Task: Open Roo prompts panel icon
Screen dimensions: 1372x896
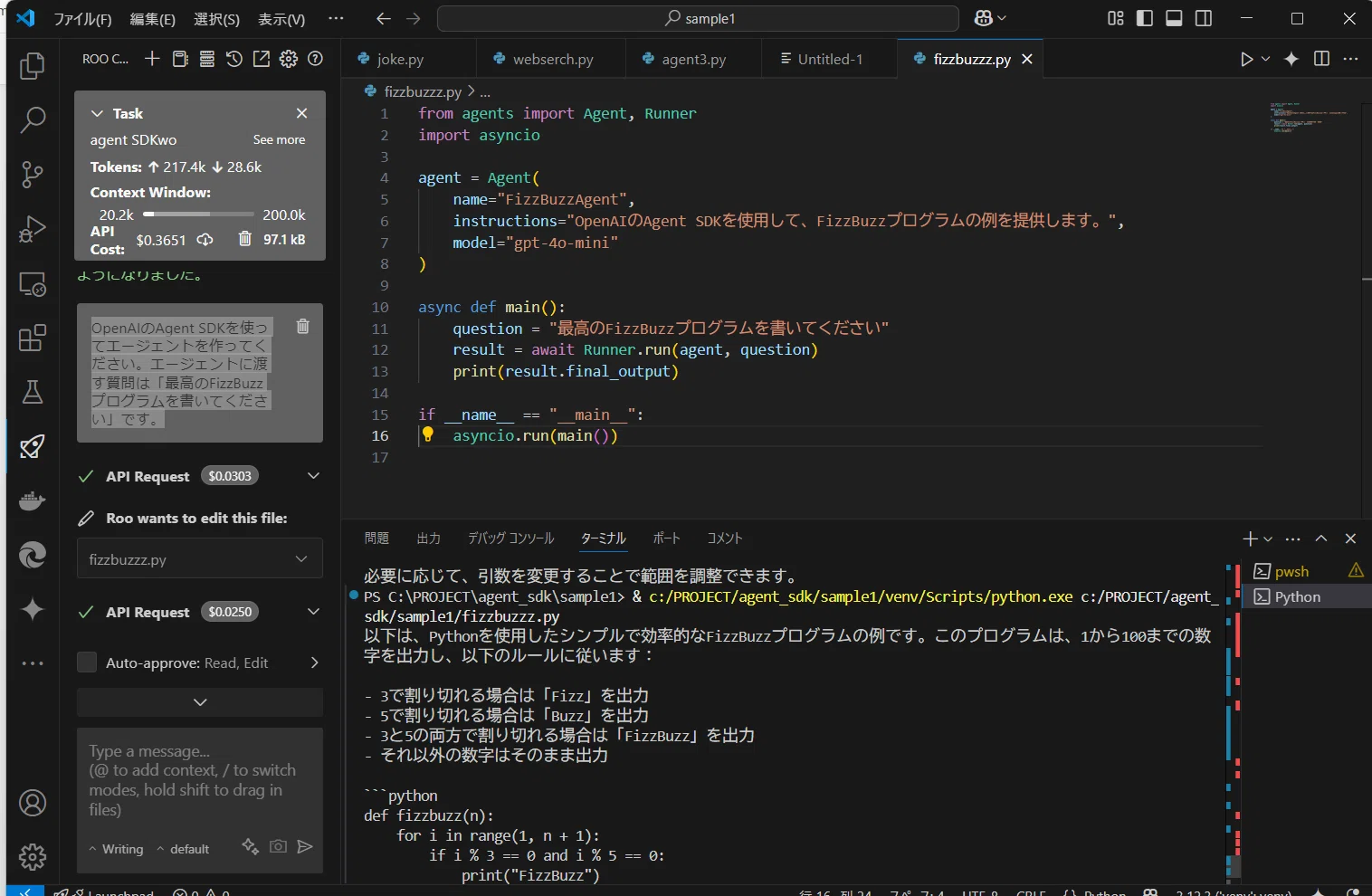Action: tap(180, 59)
